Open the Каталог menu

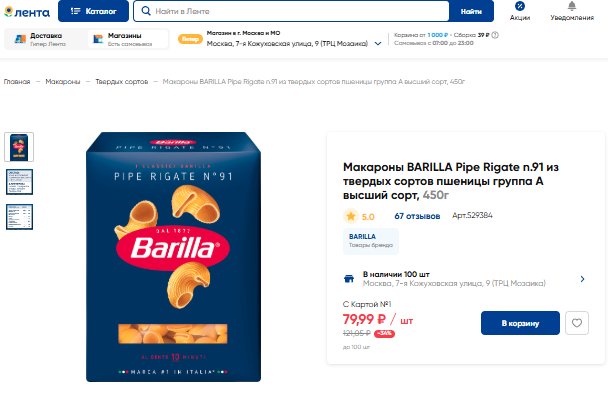(93, 11)
